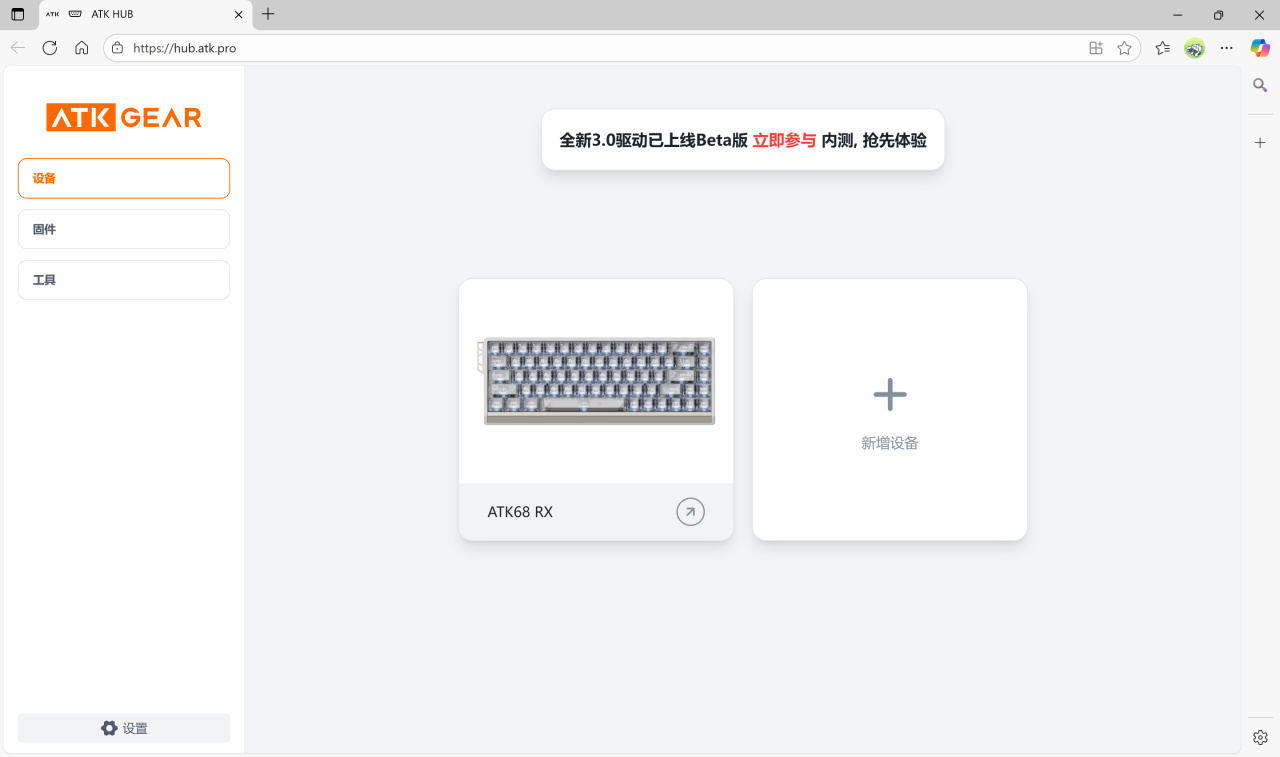Open the browser profile avatar
This screenshot has width=1280, height=757.
[x=1194, y=48]
